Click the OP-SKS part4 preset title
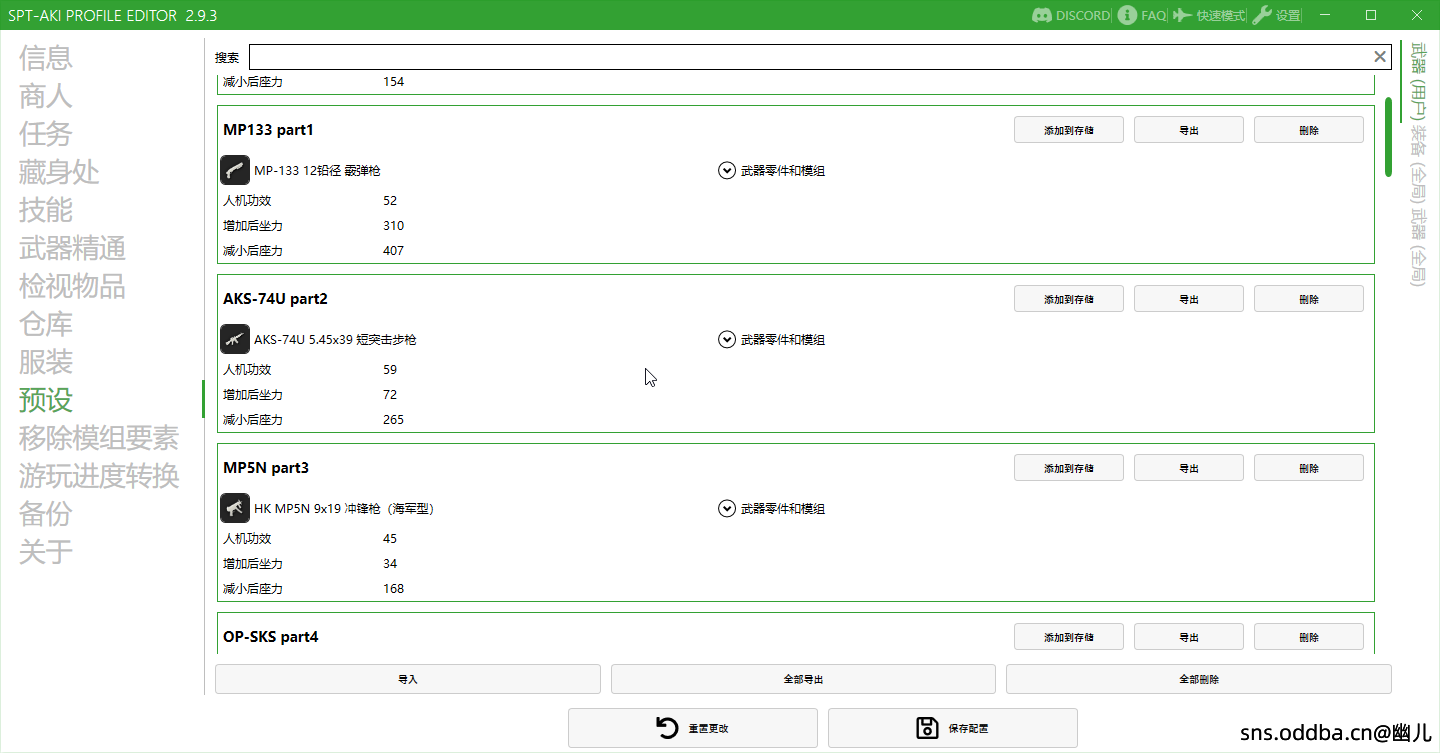The image size is (1440, 753). pyautogui.click(x=271, y=637)
